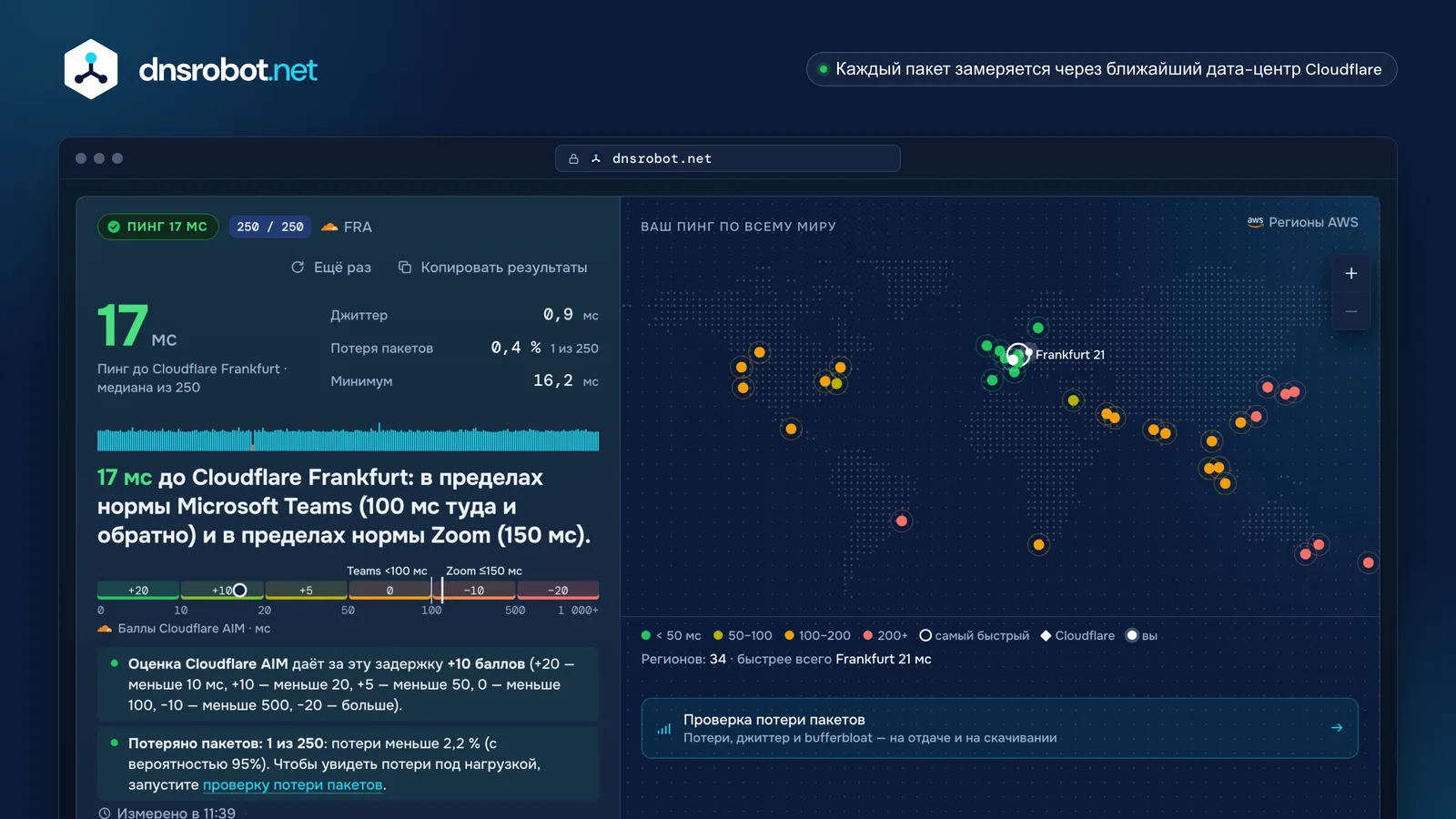The width and height of the screenshot is (1456, 819).
Task: Click the 250 / 250 packets badge
Action: [270, 227]
